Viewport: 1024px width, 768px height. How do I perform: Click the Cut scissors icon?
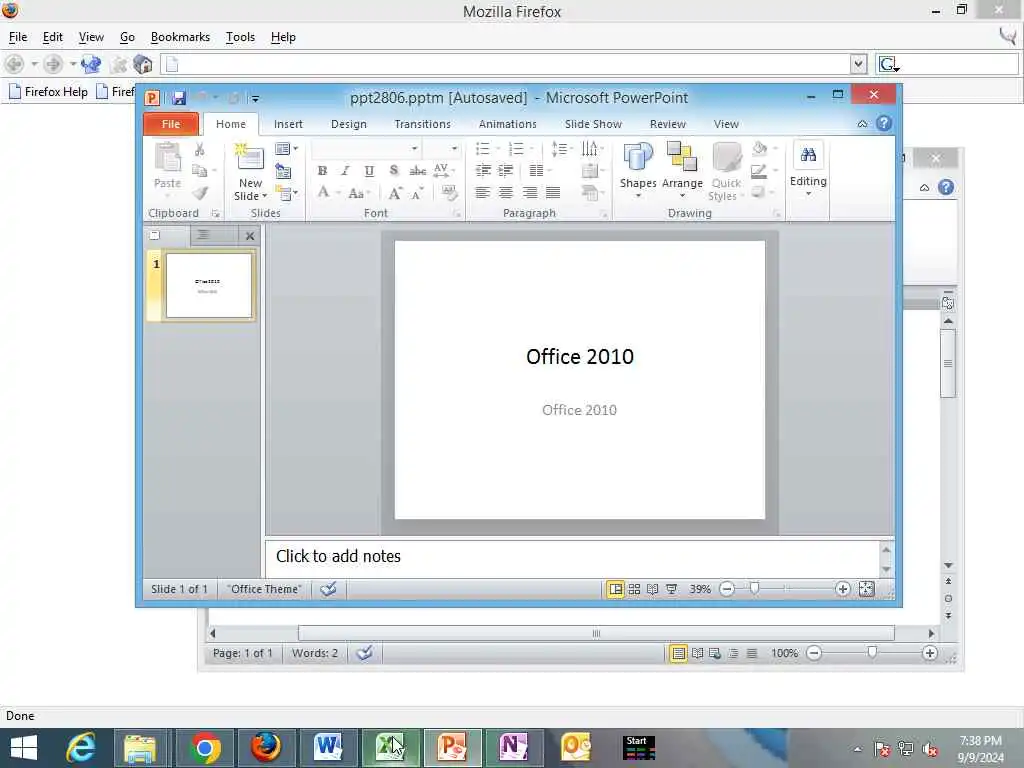tap(200, 150)
